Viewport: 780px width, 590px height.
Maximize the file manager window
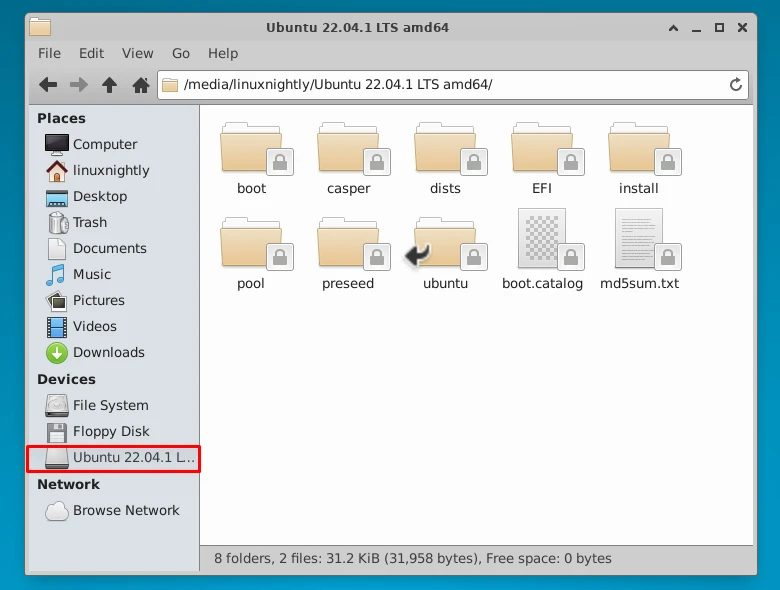click(719, 28)
